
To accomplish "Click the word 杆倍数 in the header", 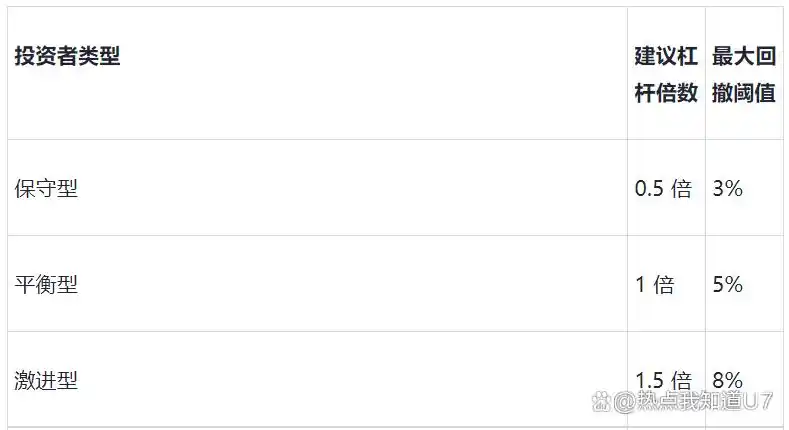I will [x=666, y=93].
